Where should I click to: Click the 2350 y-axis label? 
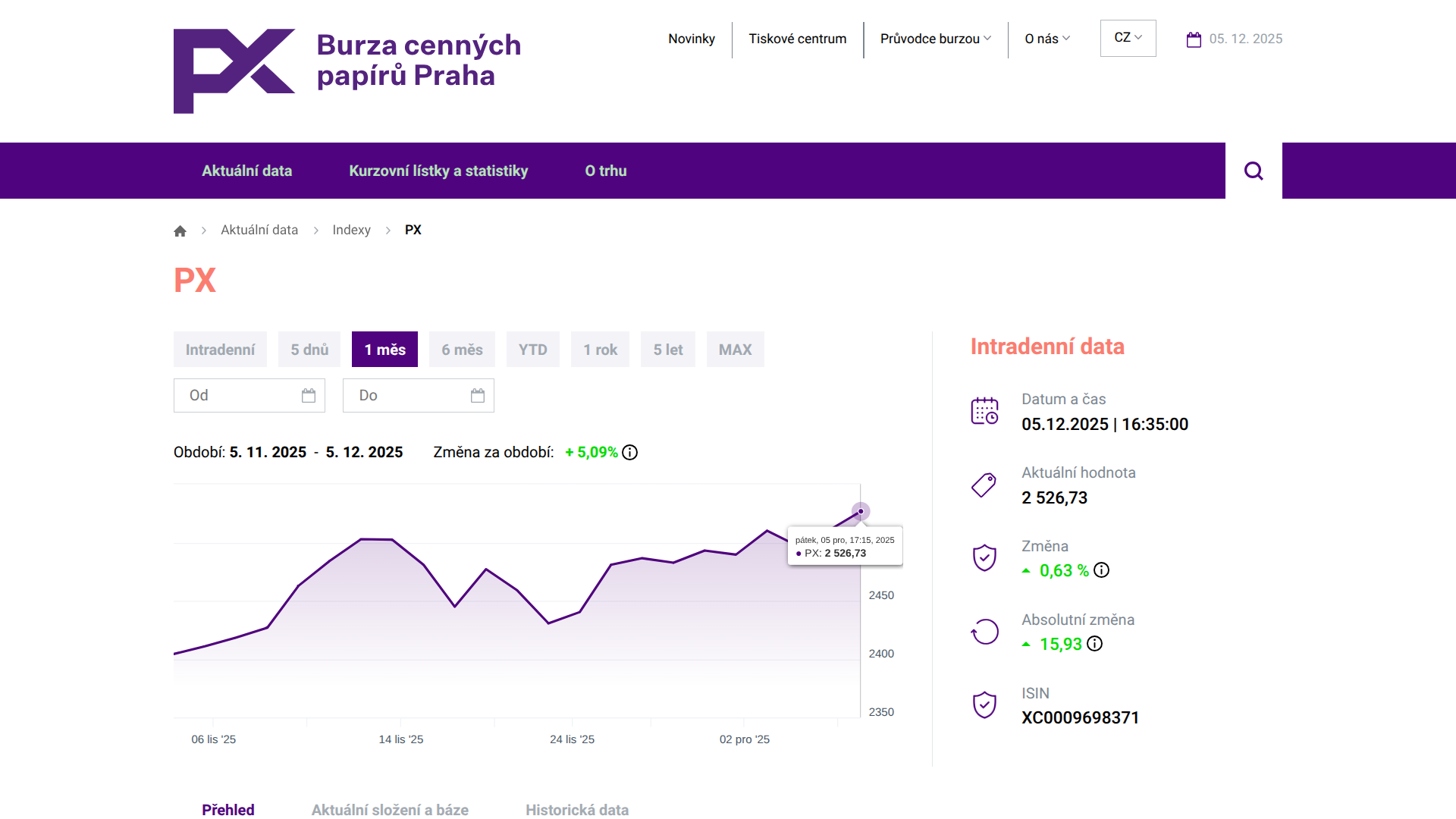pos(881,712)
